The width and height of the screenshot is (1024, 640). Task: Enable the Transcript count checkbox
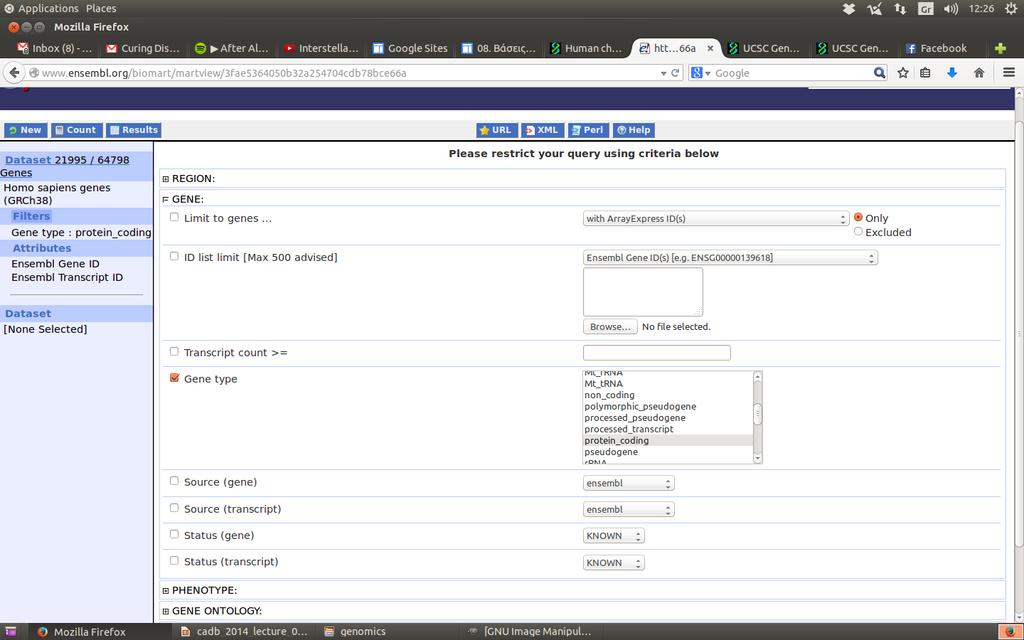pyautogui.click(x=174, y=352)
